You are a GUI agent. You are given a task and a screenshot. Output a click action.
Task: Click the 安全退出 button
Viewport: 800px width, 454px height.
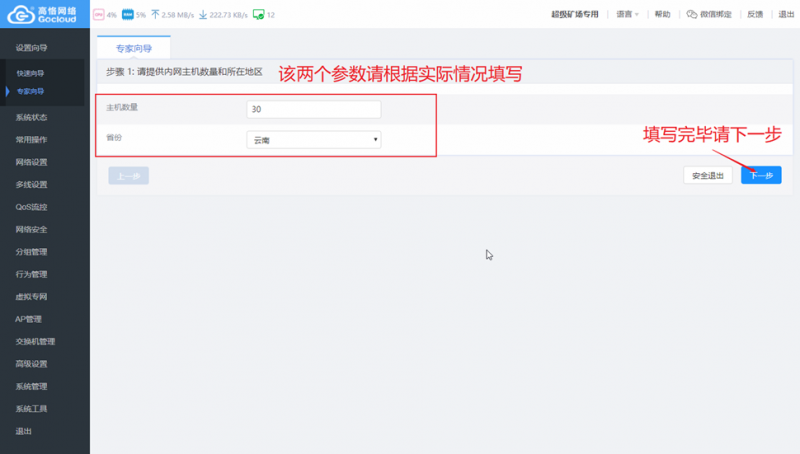[708, 175]
